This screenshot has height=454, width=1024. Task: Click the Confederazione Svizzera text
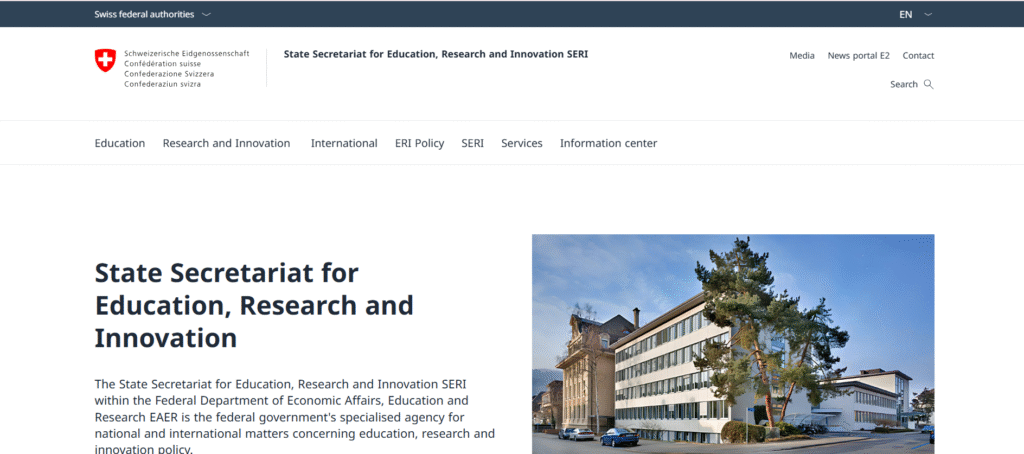(168, 74)
